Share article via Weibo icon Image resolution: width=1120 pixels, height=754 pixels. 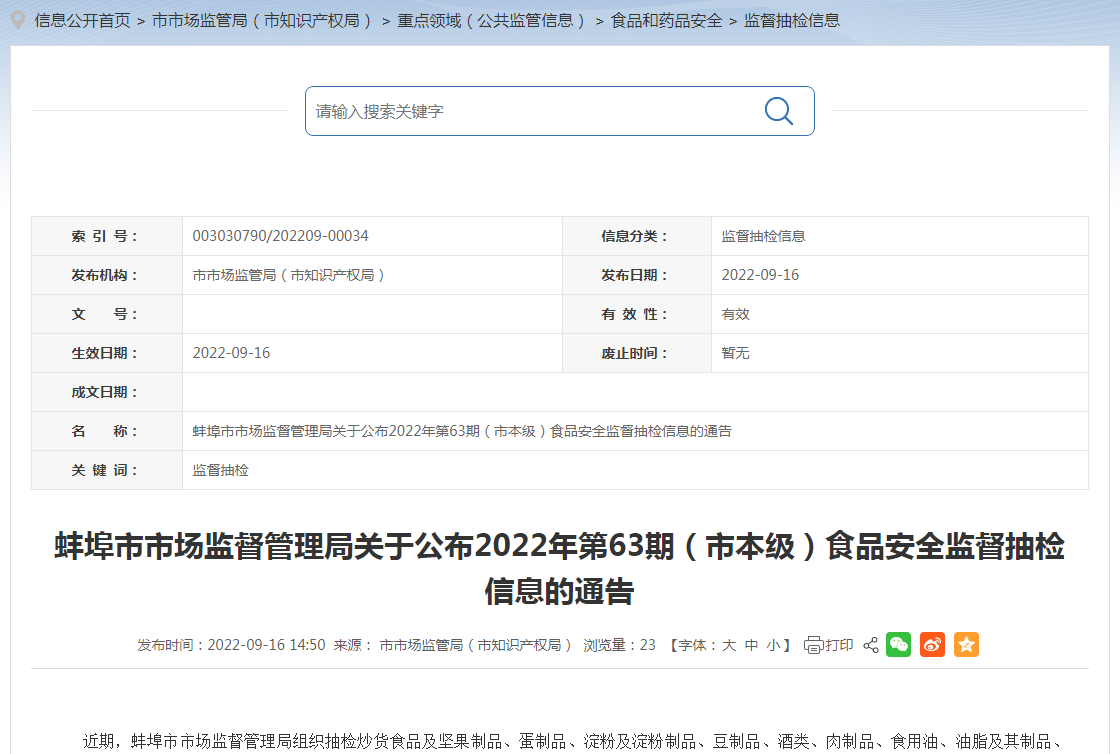tap(932, 645)
